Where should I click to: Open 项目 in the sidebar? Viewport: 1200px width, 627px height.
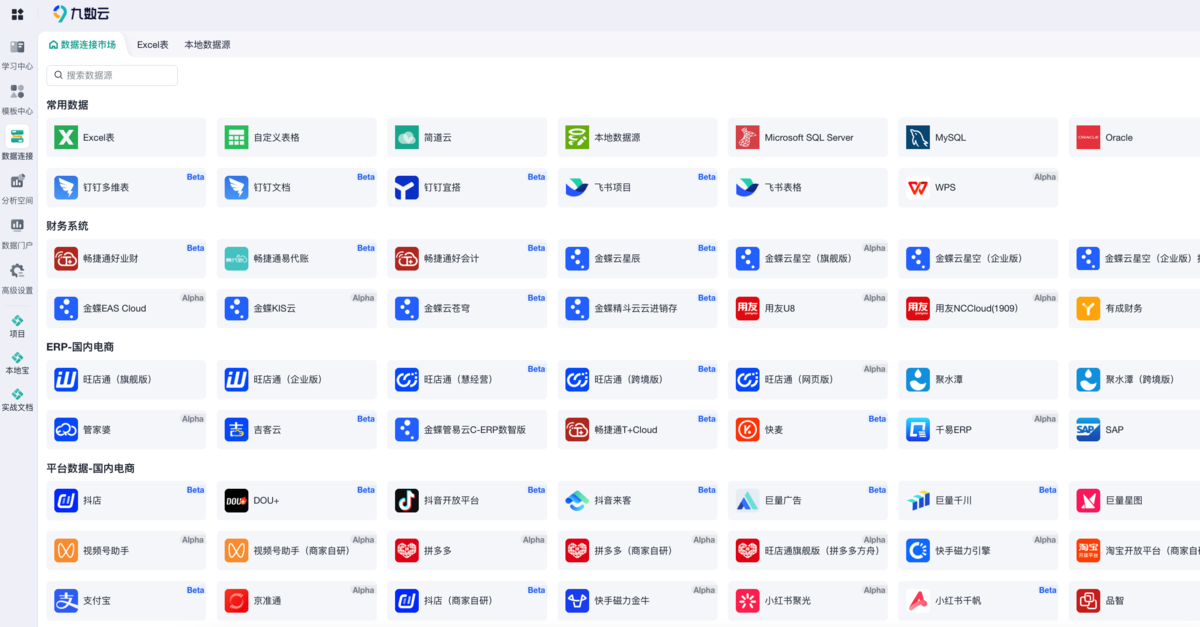(x=17, y=326)
